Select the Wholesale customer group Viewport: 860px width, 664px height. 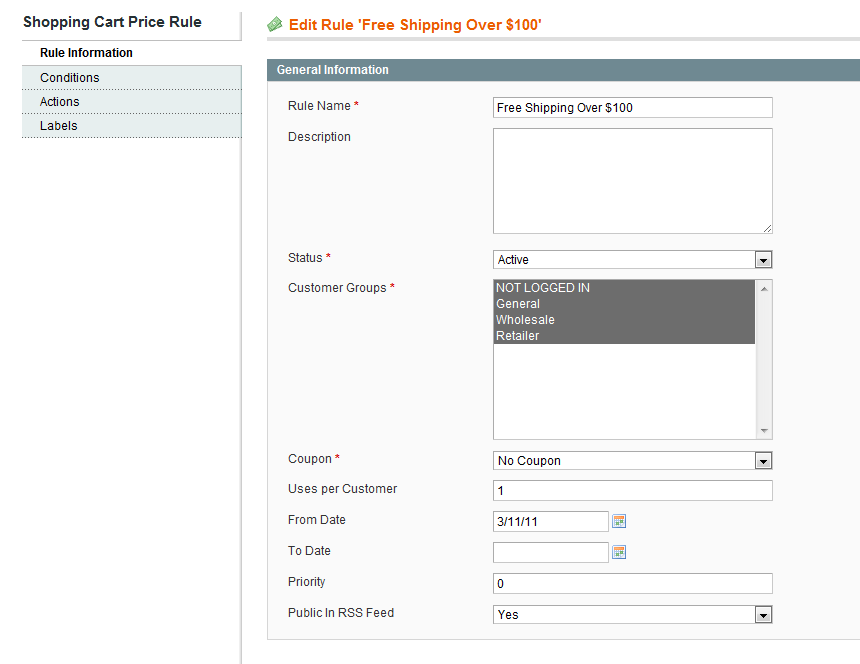click(624, 320)
